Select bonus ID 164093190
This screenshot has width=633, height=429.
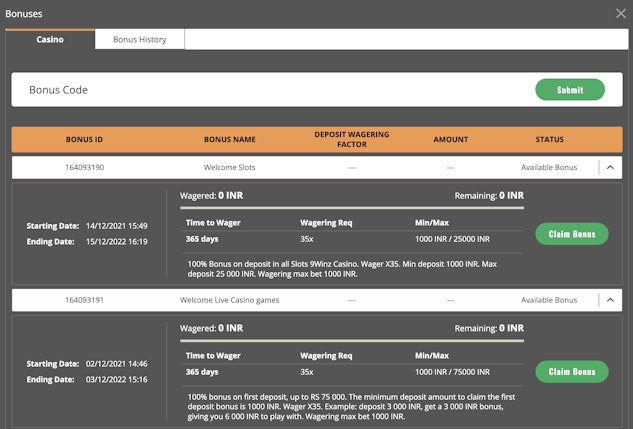point(85,167)
